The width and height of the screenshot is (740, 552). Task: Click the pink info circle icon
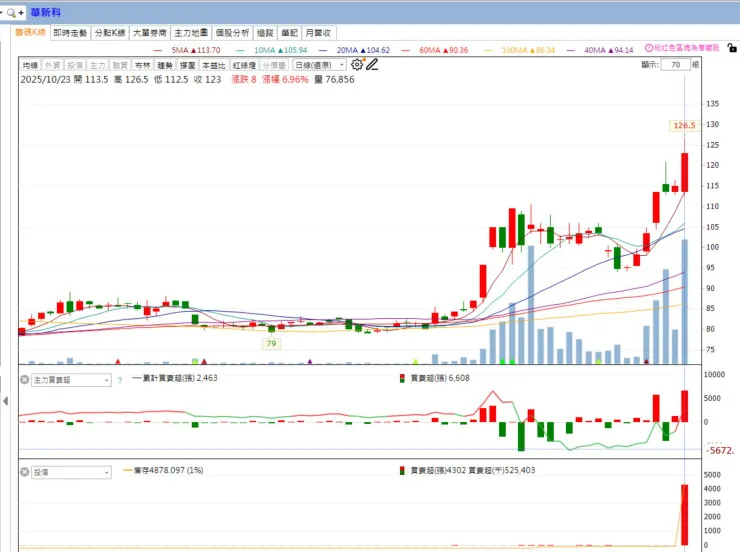point(649,48)
